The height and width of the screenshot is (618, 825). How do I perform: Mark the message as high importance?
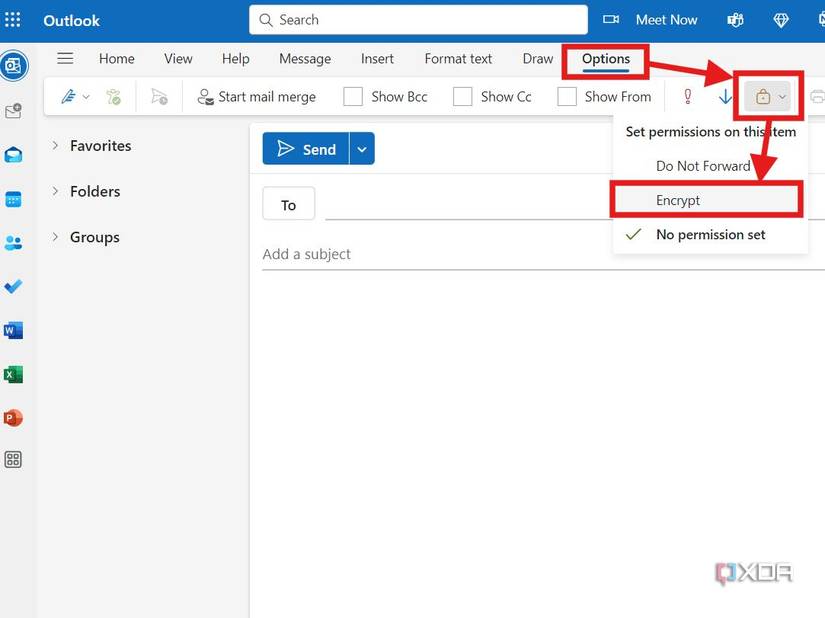(x=688, y=96)
